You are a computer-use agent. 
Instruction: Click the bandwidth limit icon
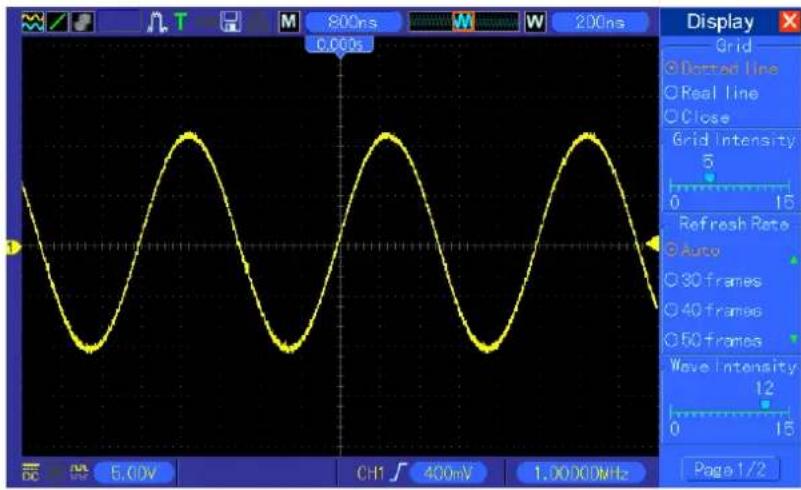point(79,473)
